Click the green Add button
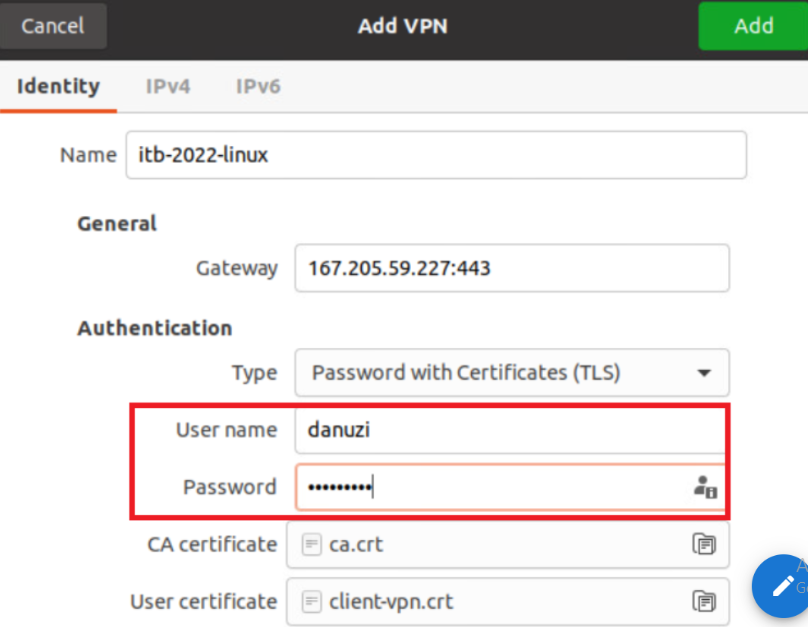 click(754, 26)
